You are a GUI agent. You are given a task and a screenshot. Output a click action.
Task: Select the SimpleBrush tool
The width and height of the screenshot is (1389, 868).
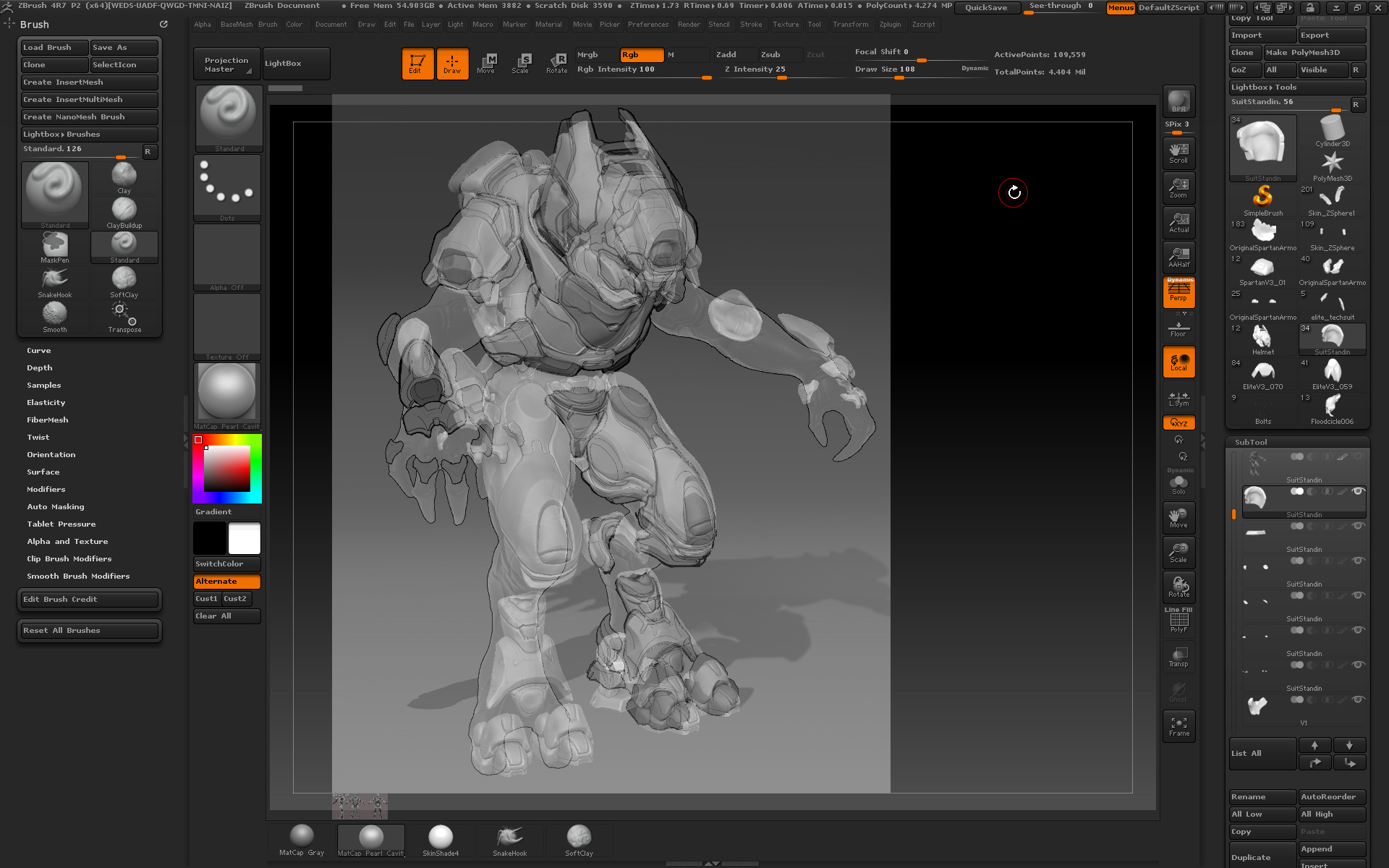pos(1263,200)
